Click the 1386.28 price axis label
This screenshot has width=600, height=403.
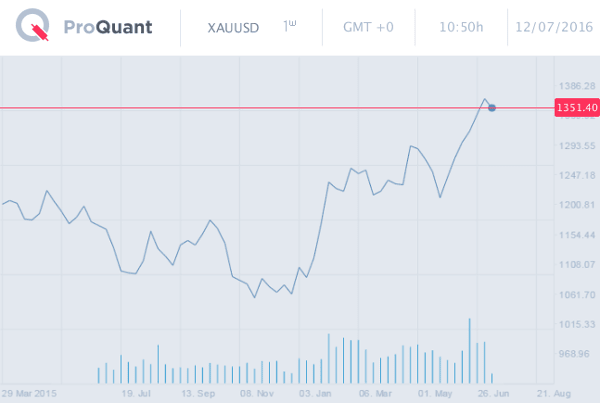coord(576,87)
